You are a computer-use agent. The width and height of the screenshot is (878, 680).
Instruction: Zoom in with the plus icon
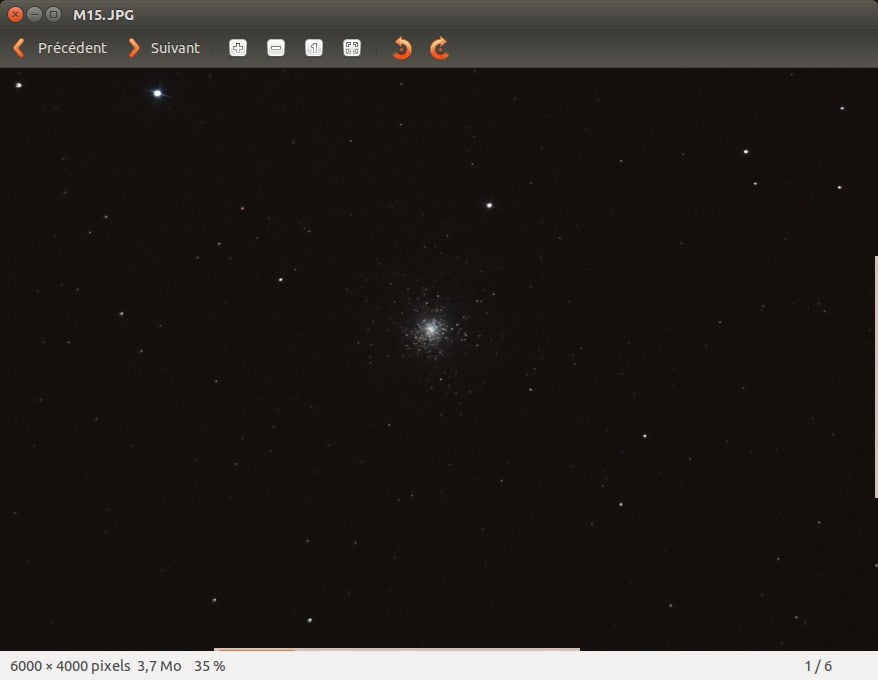coord(238,48)
